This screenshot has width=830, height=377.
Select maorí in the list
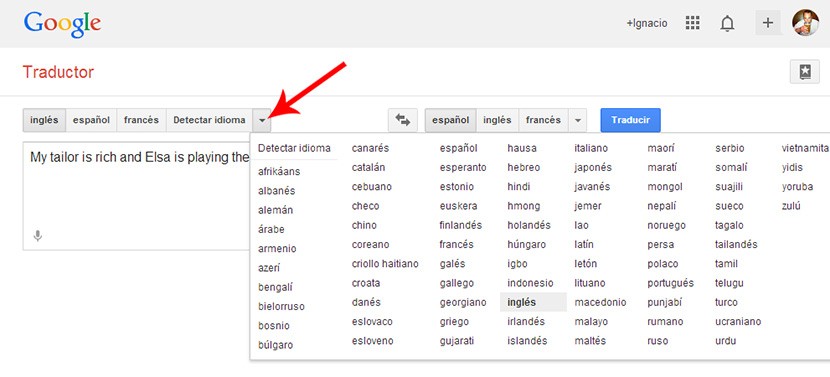tap(661, 148)
